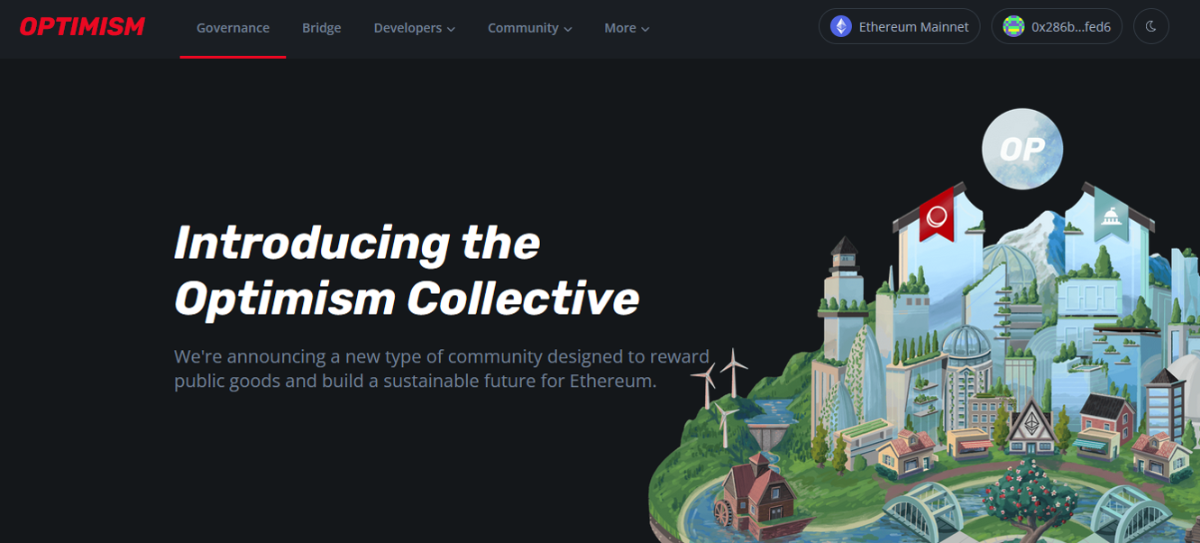Open the Governance tab

point(233,28)
